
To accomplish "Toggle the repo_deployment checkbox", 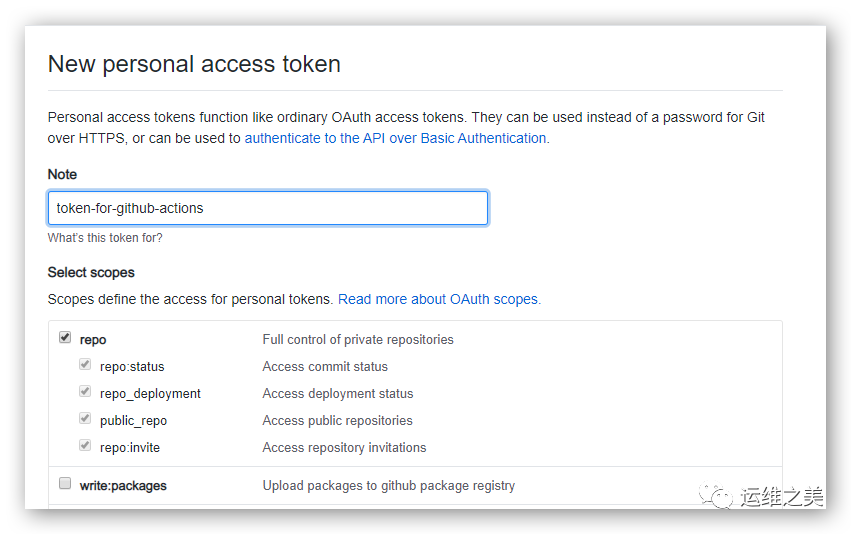I will tap(85, 391).
